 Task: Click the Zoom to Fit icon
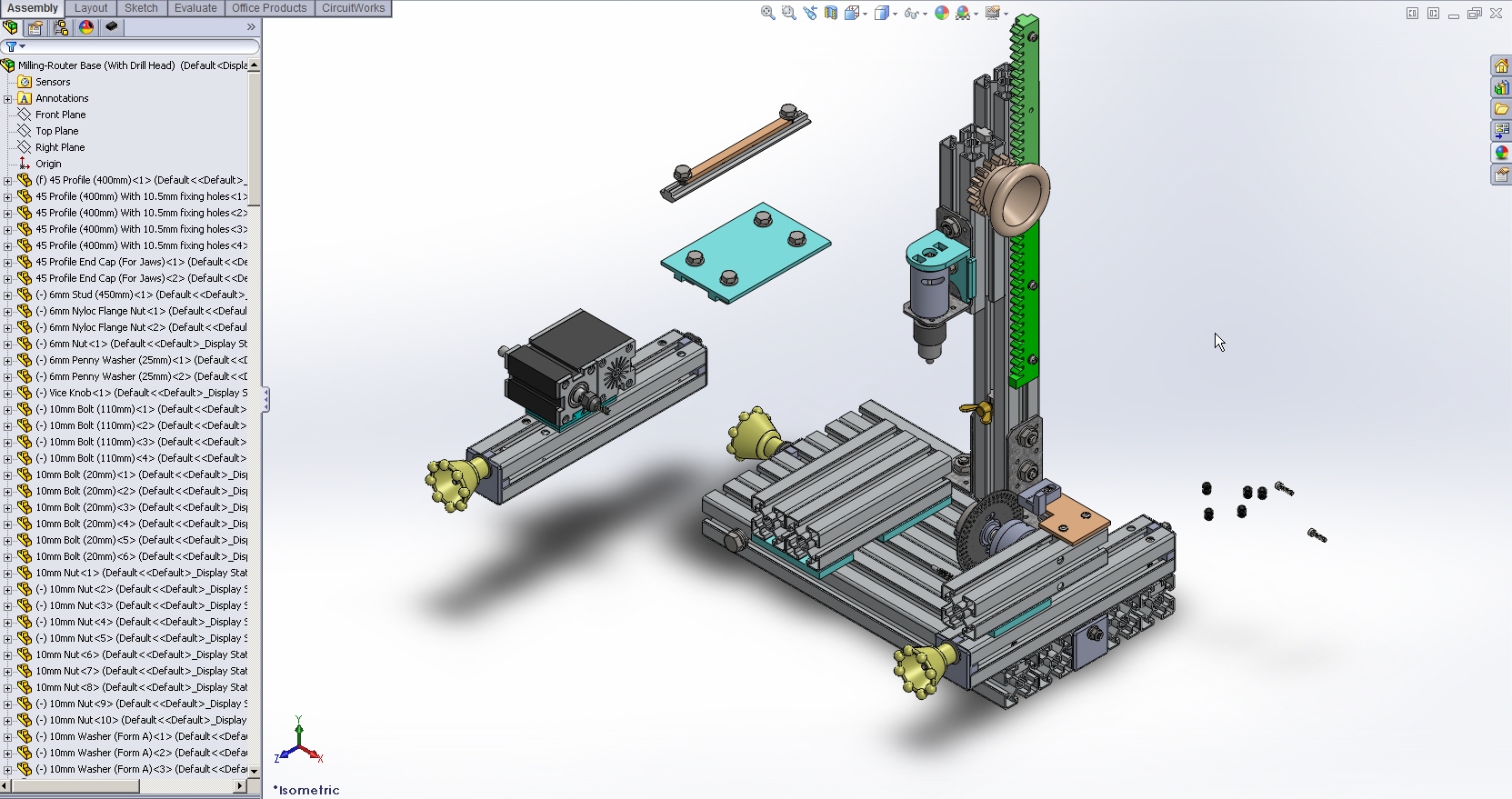[768, 13]
